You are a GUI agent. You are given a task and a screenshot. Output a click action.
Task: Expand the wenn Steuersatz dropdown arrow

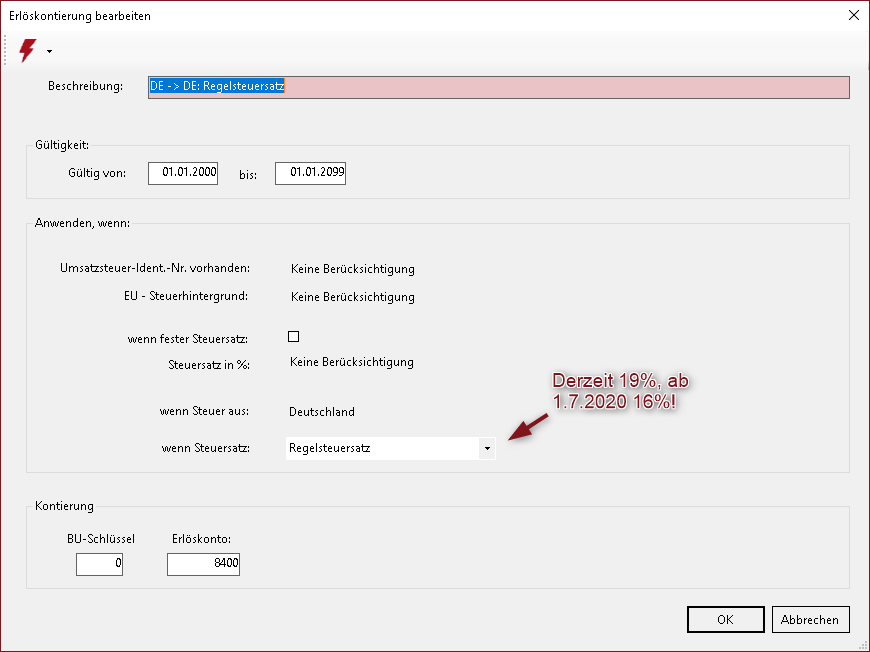pyautogui.click(x=487, y=448)
